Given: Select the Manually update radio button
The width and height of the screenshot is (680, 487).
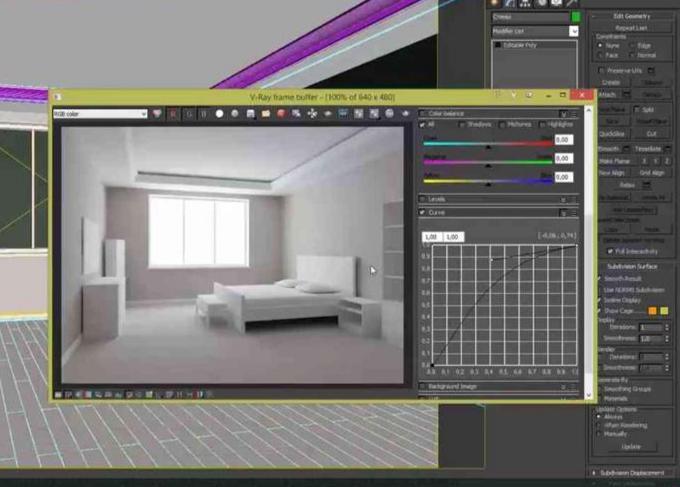Looking at the screenshot, I should click(600, 435).
